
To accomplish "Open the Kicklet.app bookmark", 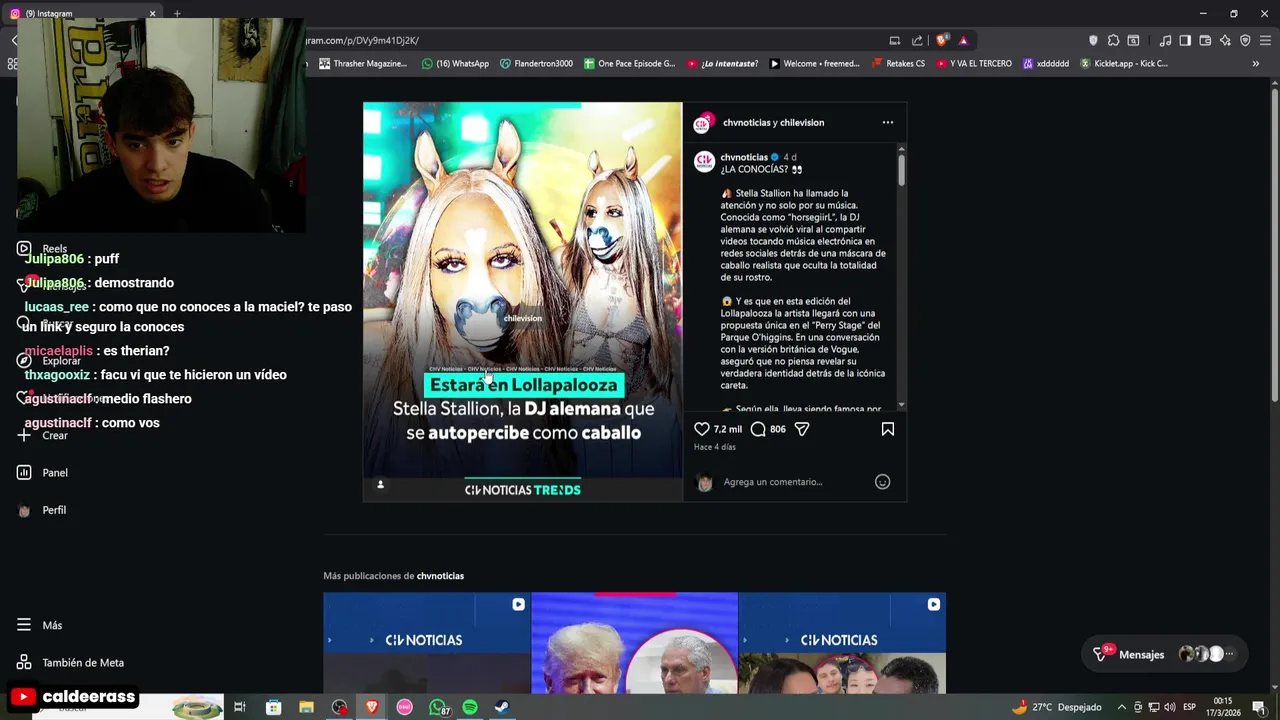I will click(1123, 64).
